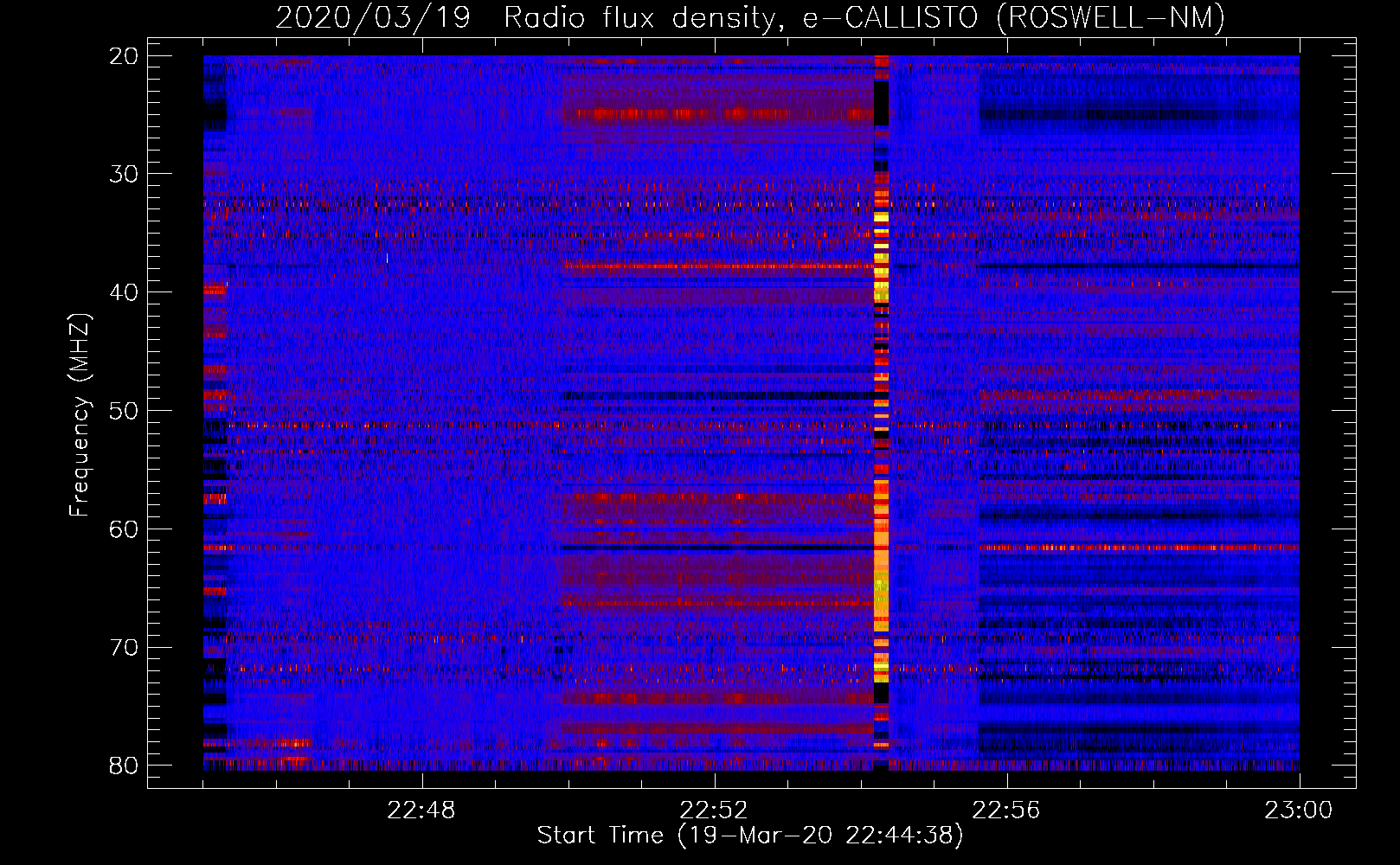Click the red horizontal line near 38 MHz
The width and height of the screenshot is (1400, 865).
point(718,266)
